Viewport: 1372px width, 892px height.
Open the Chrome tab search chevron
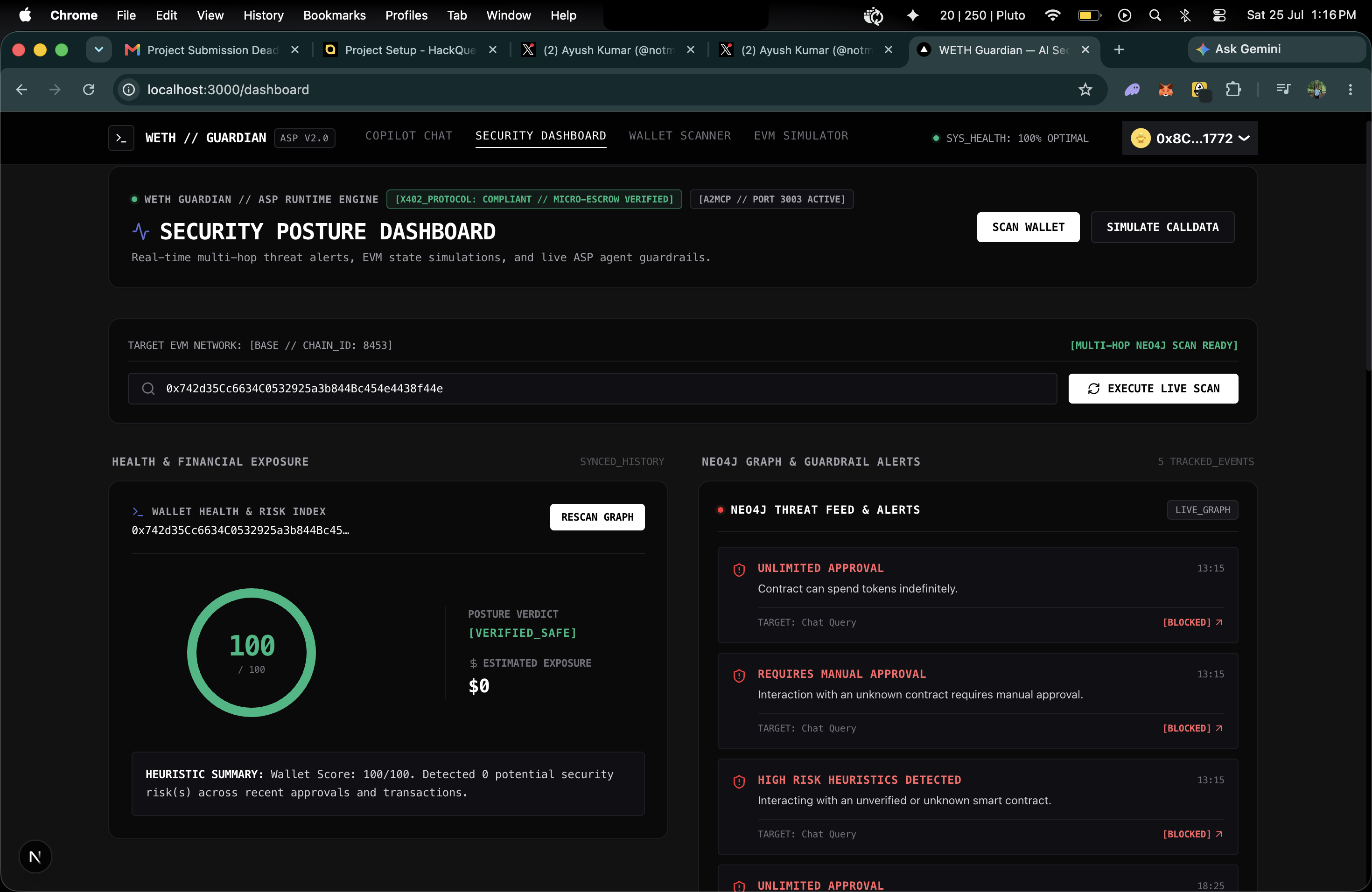point(98,49)
